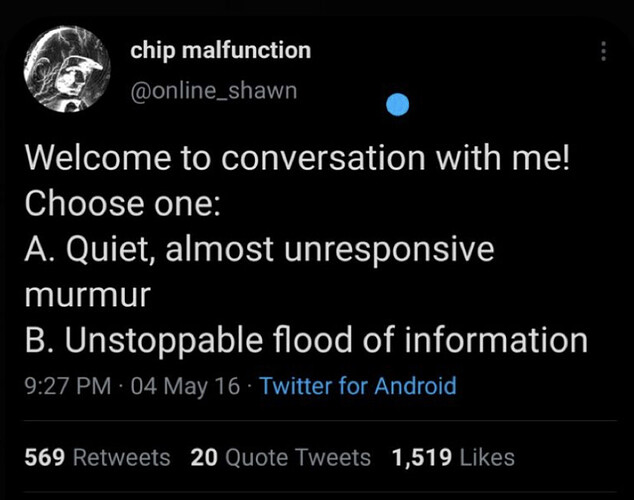Show the 1,519 Likes list
This screenshot has height=500, width=634.
click(x=453, y=458)
